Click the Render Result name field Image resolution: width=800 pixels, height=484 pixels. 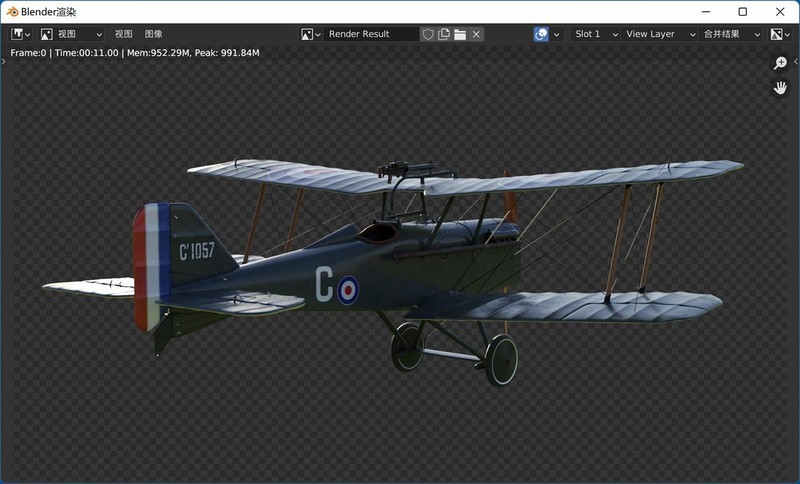coord(371,34)
